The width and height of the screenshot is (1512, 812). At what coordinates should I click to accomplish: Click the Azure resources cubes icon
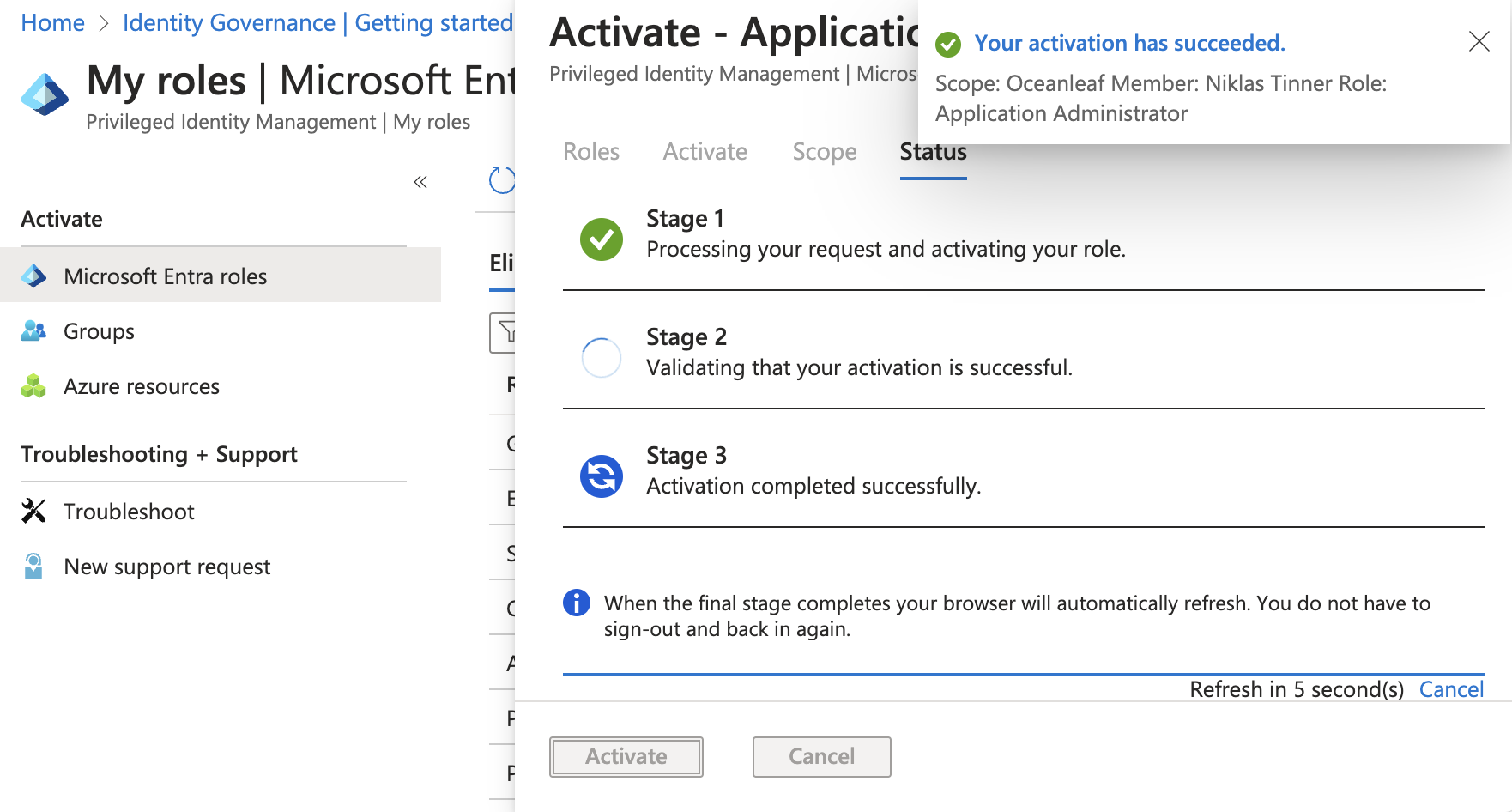click(x=33, y=386)
